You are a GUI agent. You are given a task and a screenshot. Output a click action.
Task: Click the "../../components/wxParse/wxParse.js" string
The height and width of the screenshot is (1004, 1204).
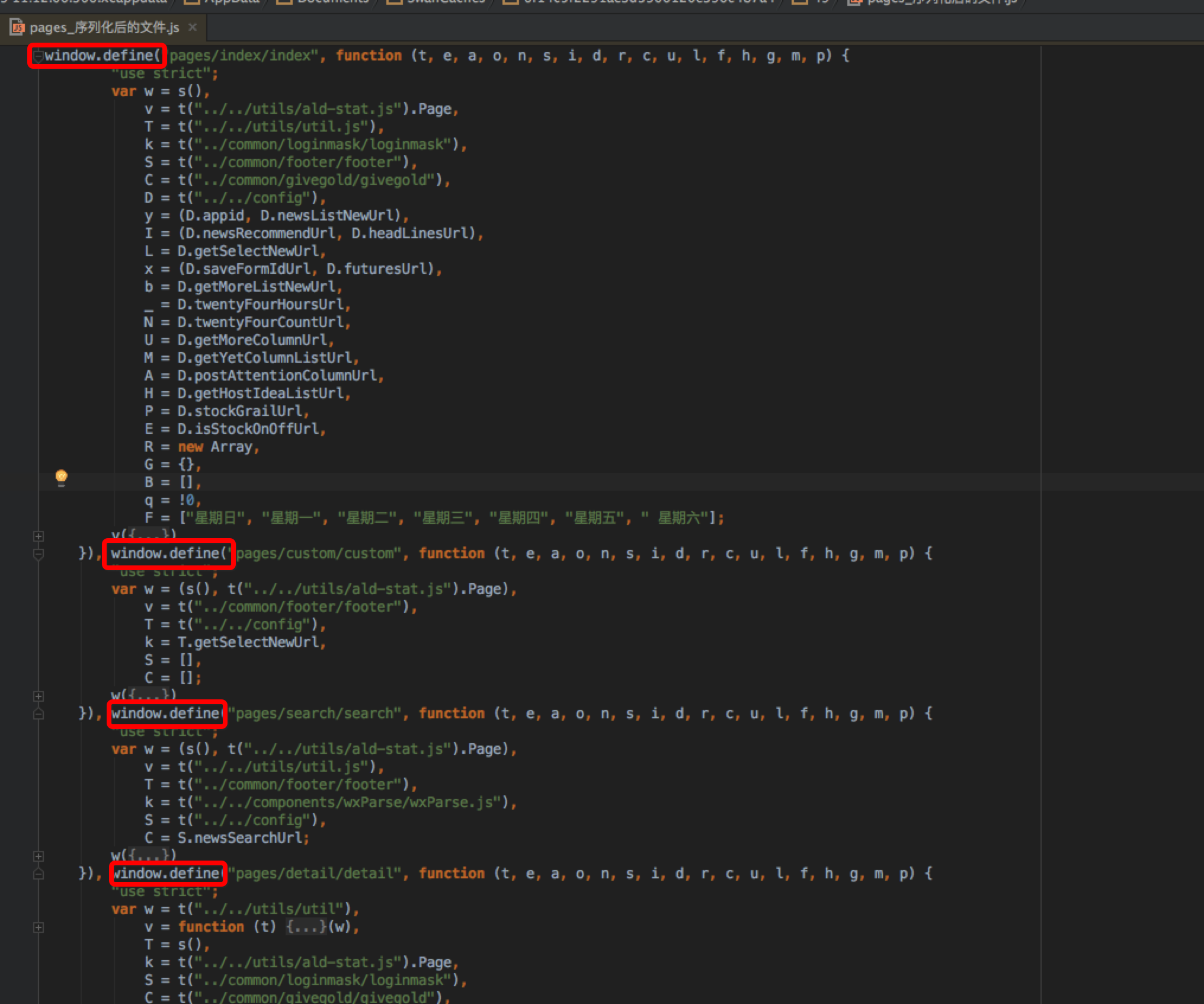point(348,802)
